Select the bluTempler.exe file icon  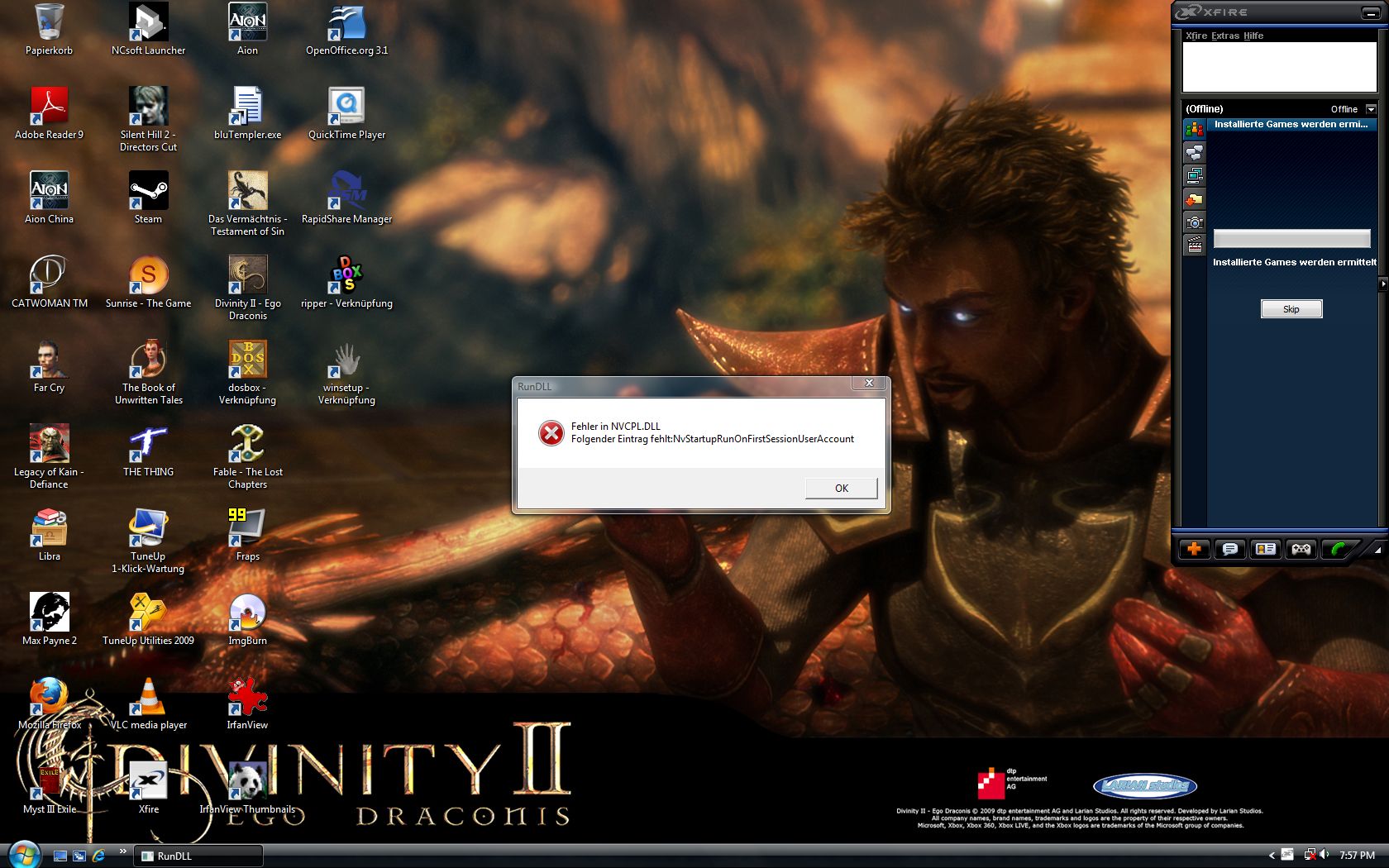point(247,114)
